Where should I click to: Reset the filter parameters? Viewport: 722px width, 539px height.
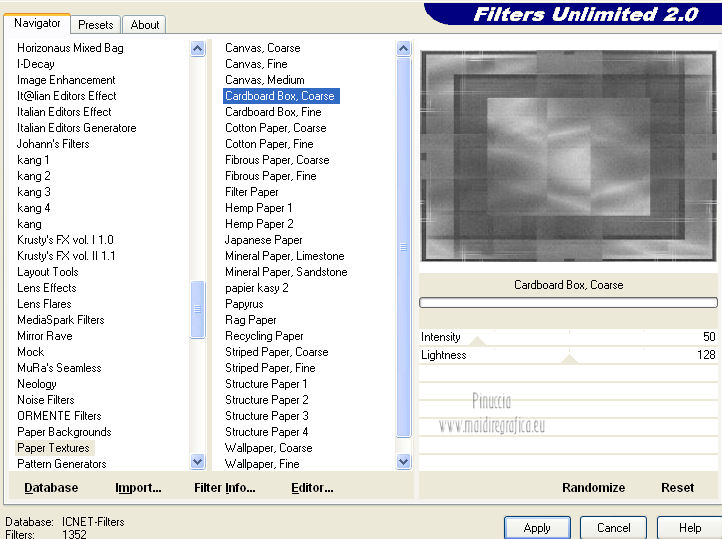(x=677, y=487)
